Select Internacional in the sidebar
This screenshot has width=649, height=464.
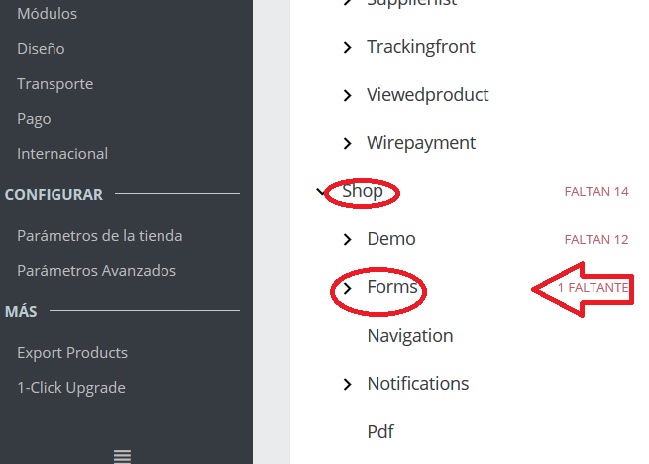point(62,154)
